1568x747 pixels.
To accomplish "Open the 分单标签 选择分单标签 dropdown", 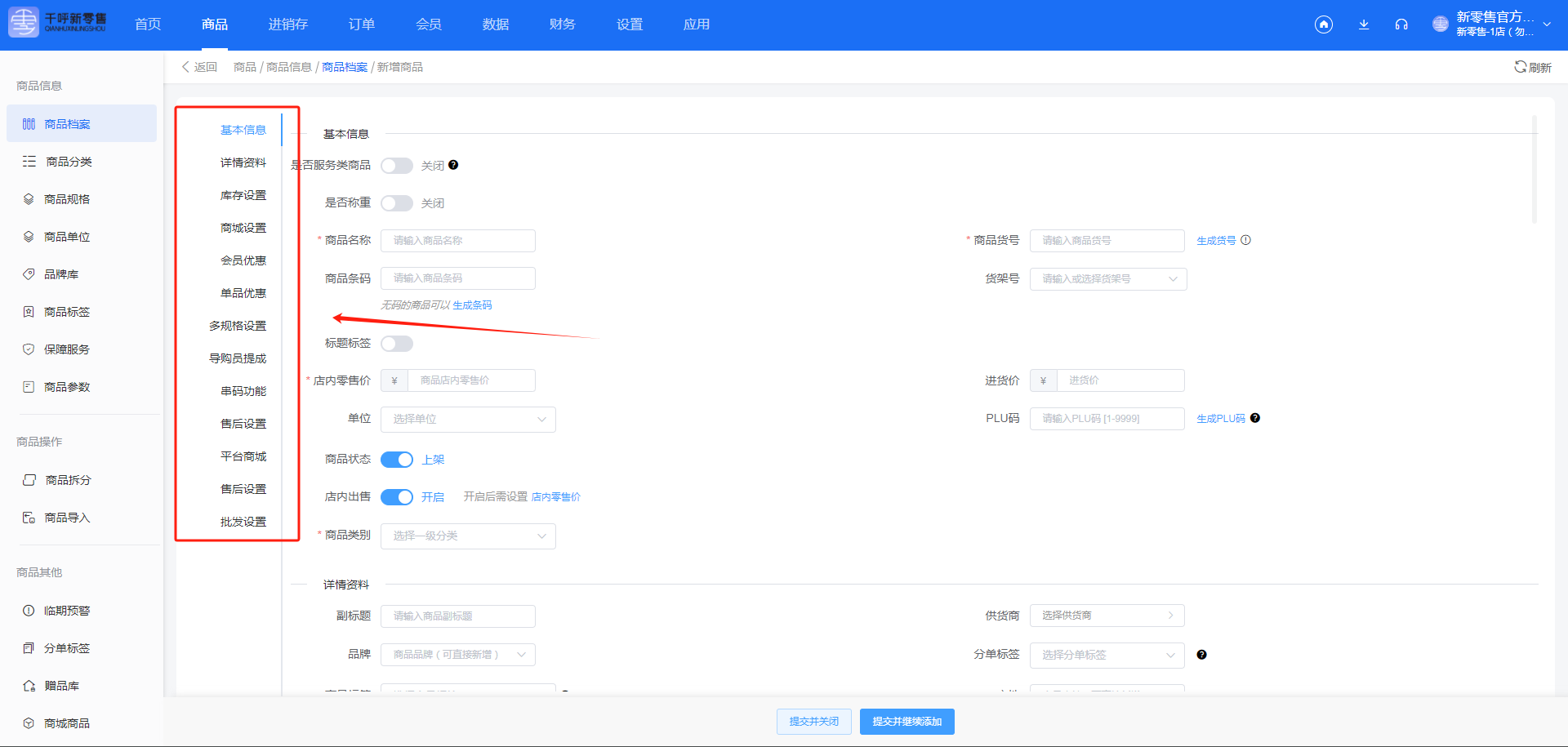I will tap(1107, 656).
